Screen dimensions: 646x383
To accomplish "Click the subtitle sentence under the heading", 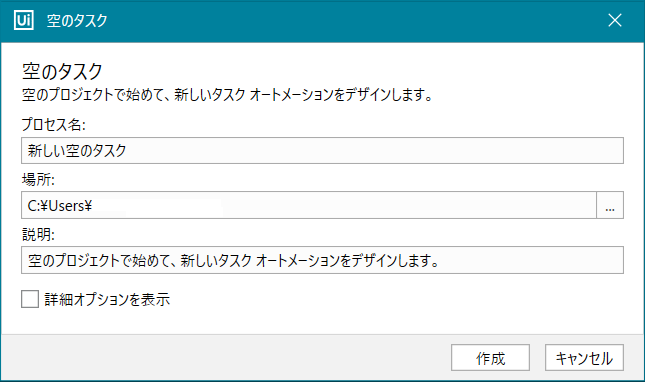I will pos(227,95).
